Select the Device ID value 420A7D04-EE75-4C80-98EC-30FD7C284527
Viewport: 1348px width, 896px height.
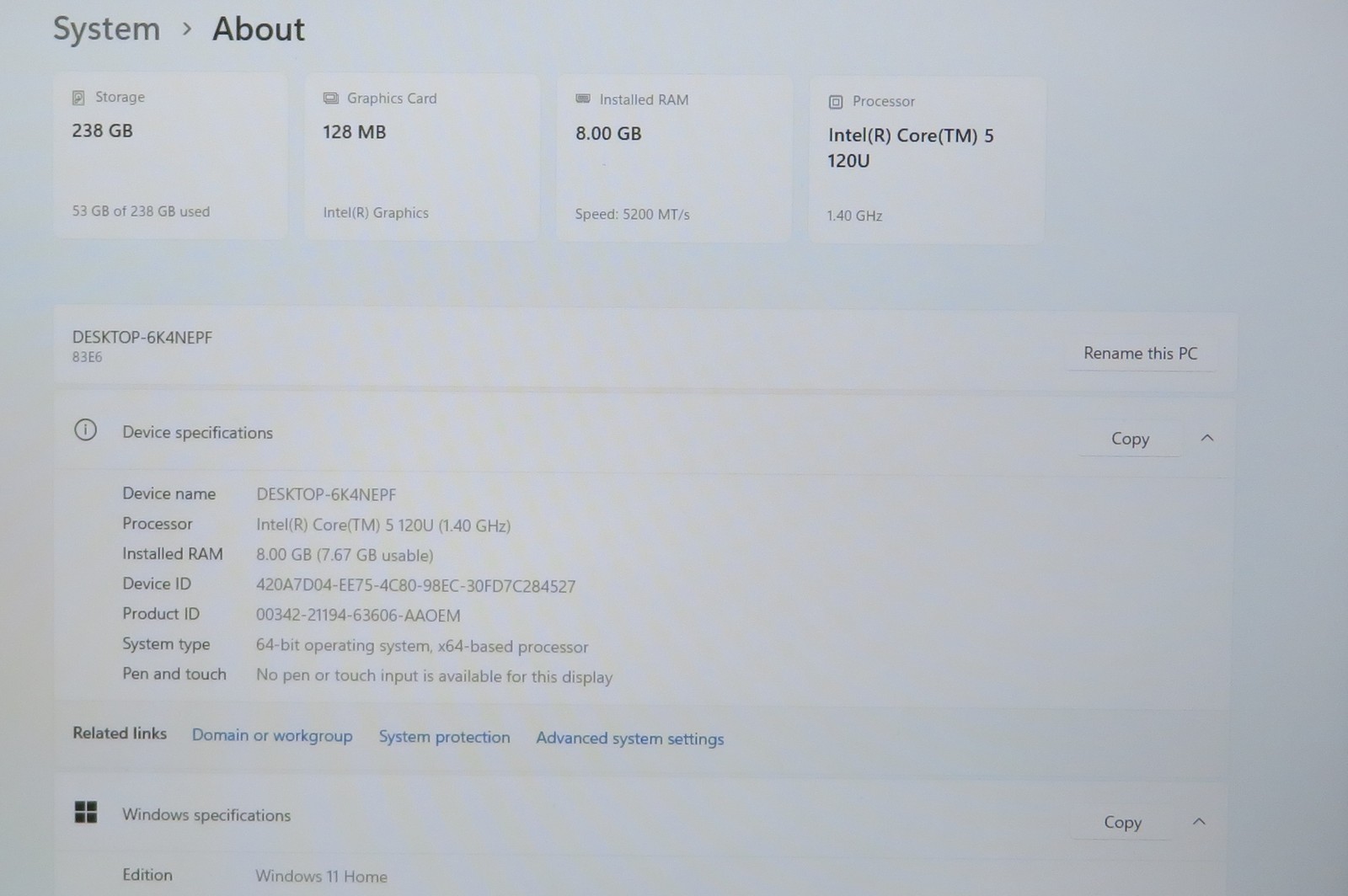[x=415, y=586]
